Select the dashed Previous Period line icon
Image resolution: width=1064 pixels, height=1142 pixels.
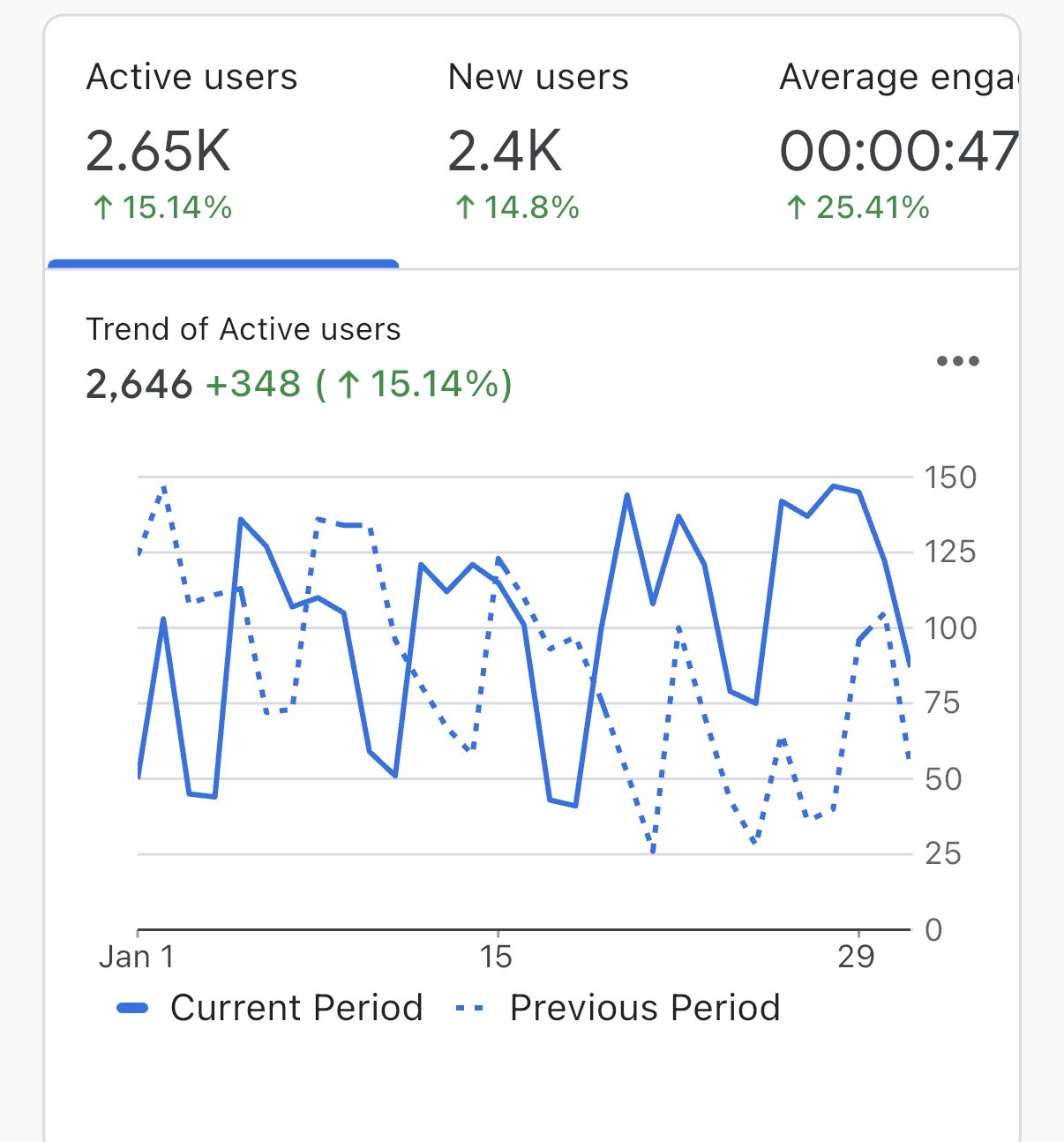tap(469, 1006)
